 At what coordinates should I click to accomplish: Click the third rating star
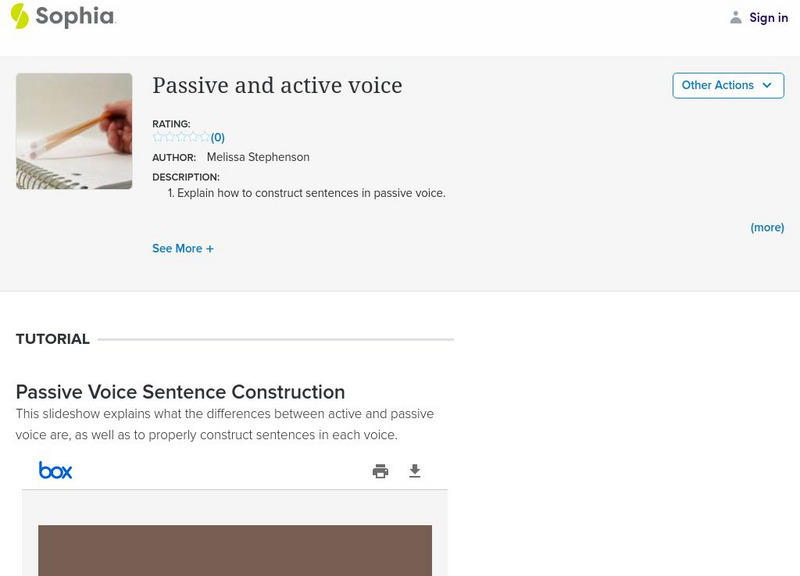[181, 137]
